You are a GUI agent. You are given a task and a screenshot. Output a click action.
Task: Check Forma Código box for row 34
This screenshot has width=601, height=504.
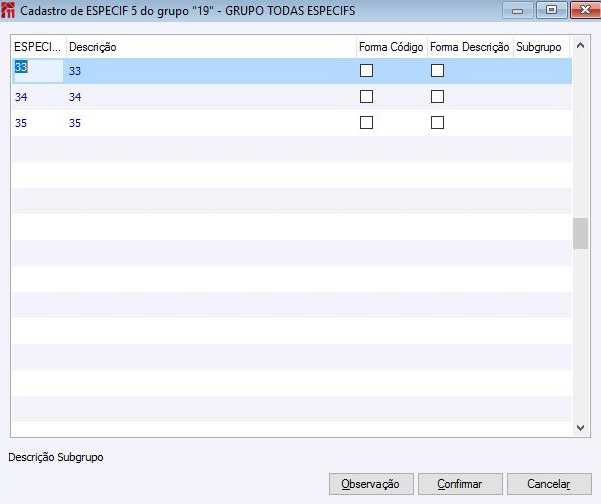(x=366, y=97)
